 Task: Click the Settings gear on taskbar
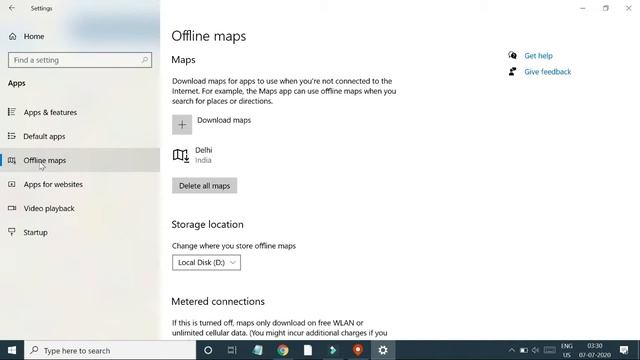pyautogui.click(x=383, y=350)
